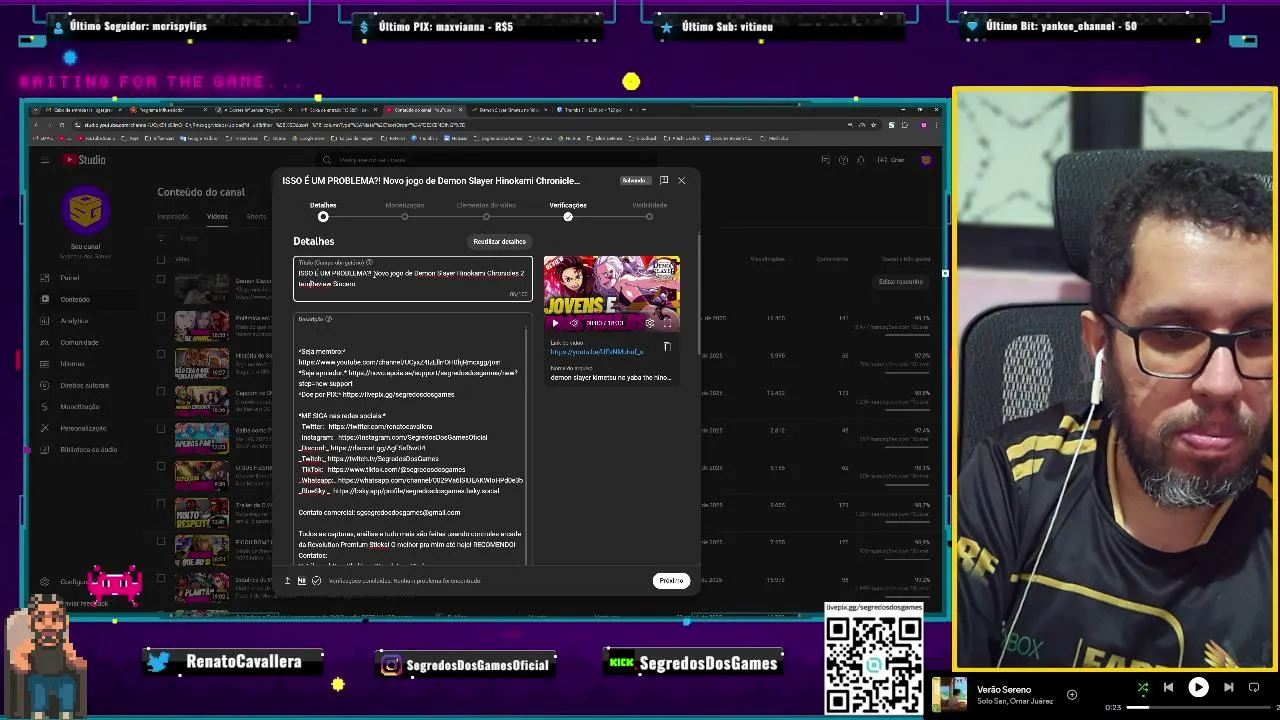This screenshot has height=720, width=1280.
Task: Open Direitos autorais in the sidebar
Action: point(84,385)
